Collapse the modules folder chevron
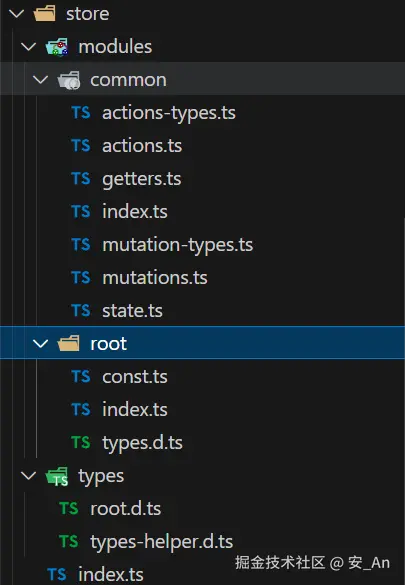Screen dimensions: 405x585 [28, 47]
